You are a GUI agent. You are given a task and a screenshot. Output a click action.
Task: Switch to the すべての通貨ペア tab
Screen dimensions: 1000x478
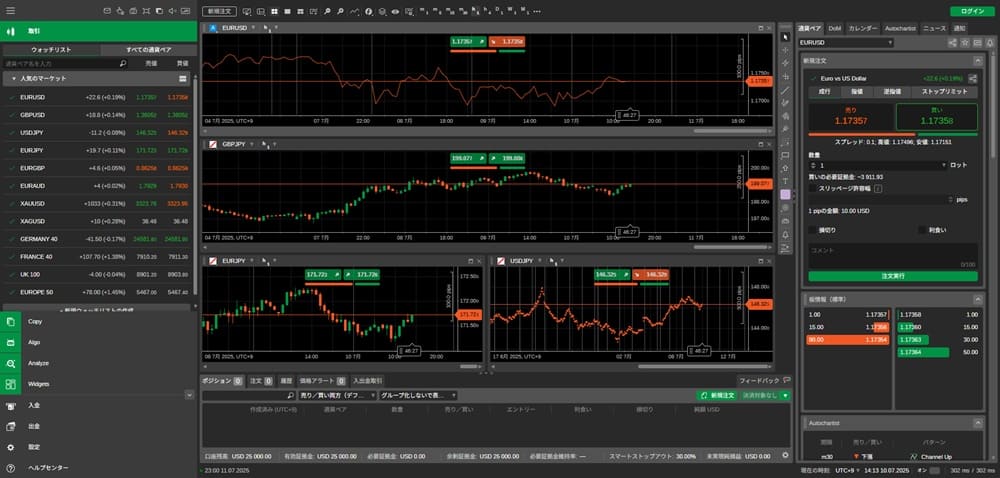point(148,50)
